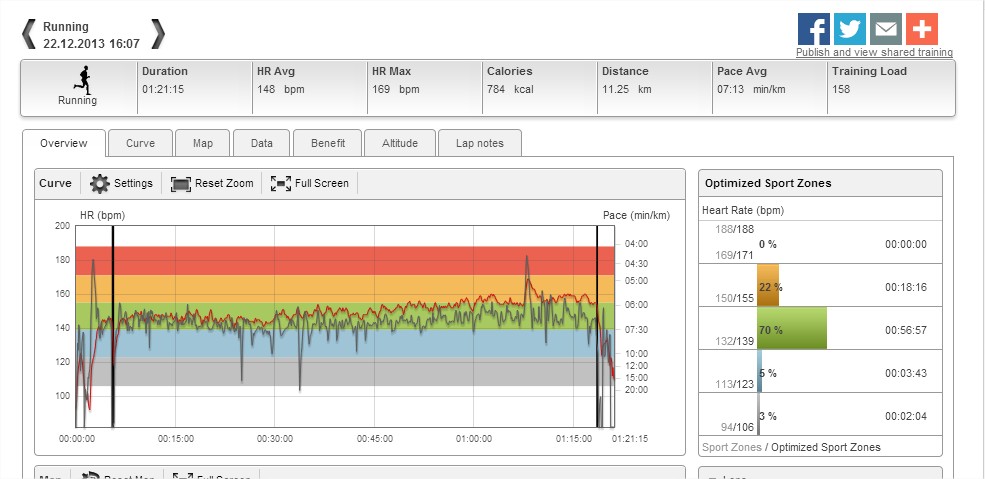
Task: Open the Altitude tab
Action: [400, 143]
